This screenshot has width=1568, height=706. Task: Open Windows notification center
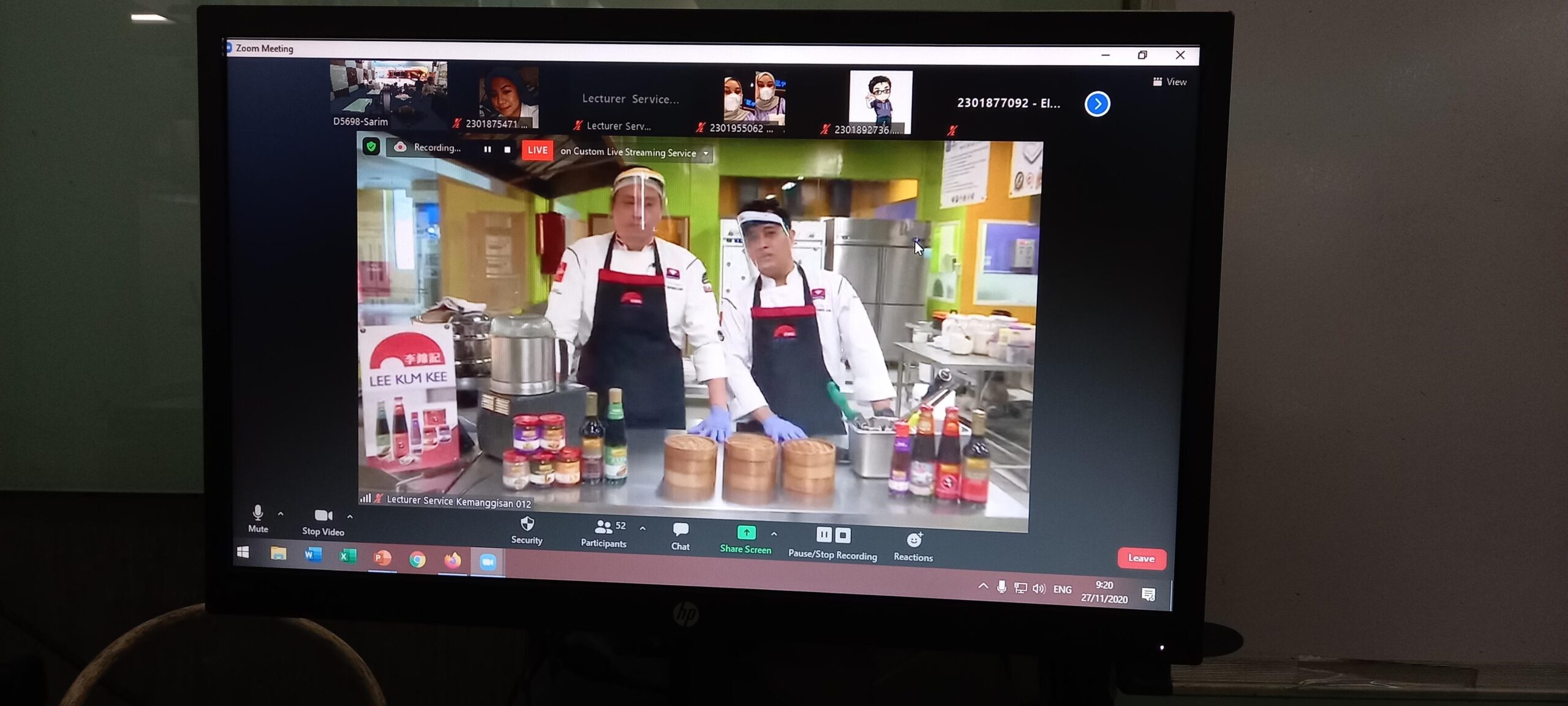pos(1148,594)
